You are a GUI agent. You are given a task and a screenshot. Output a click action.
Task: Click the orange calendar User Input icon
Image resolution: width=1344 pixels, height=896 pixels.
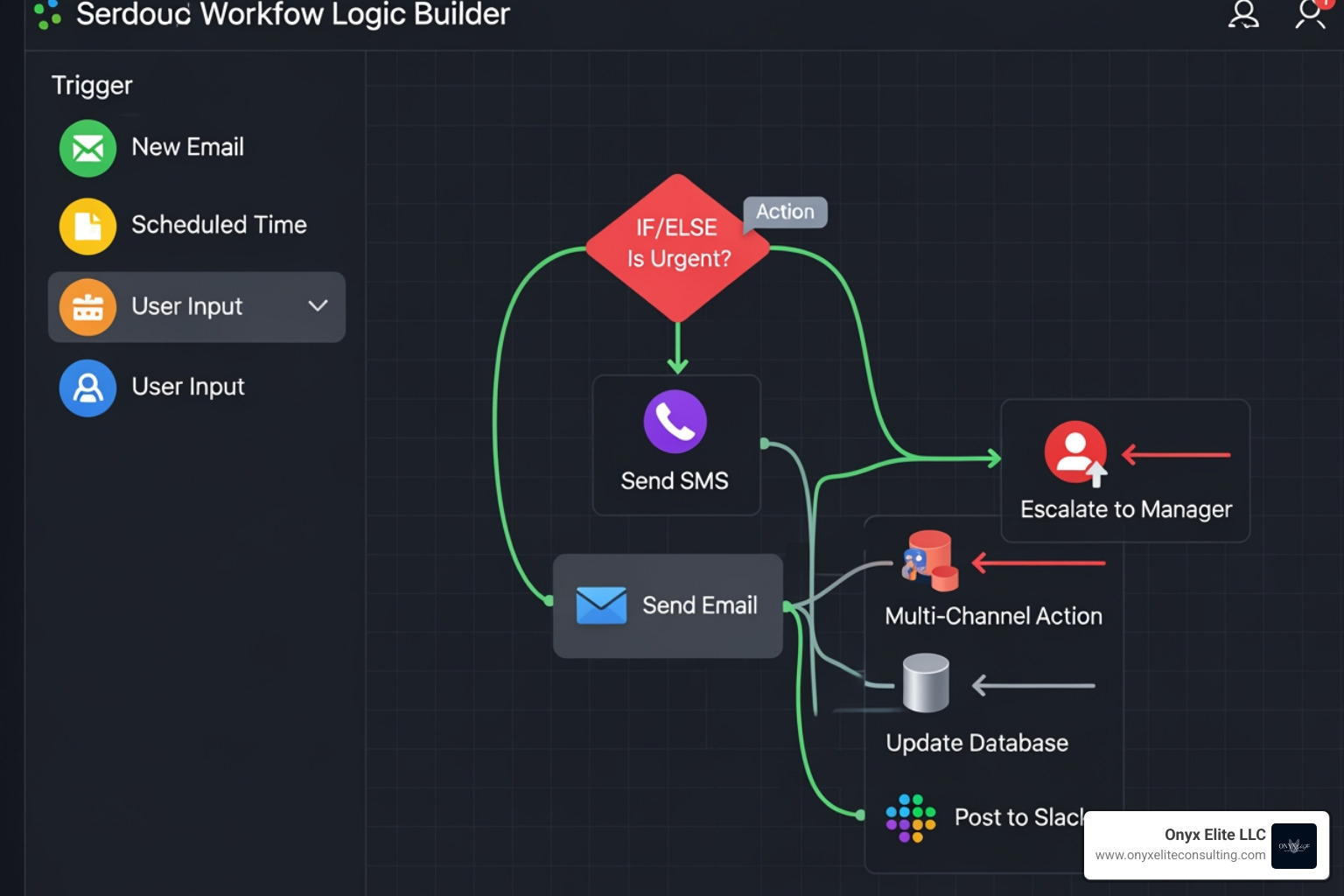(x=87, y=307)
